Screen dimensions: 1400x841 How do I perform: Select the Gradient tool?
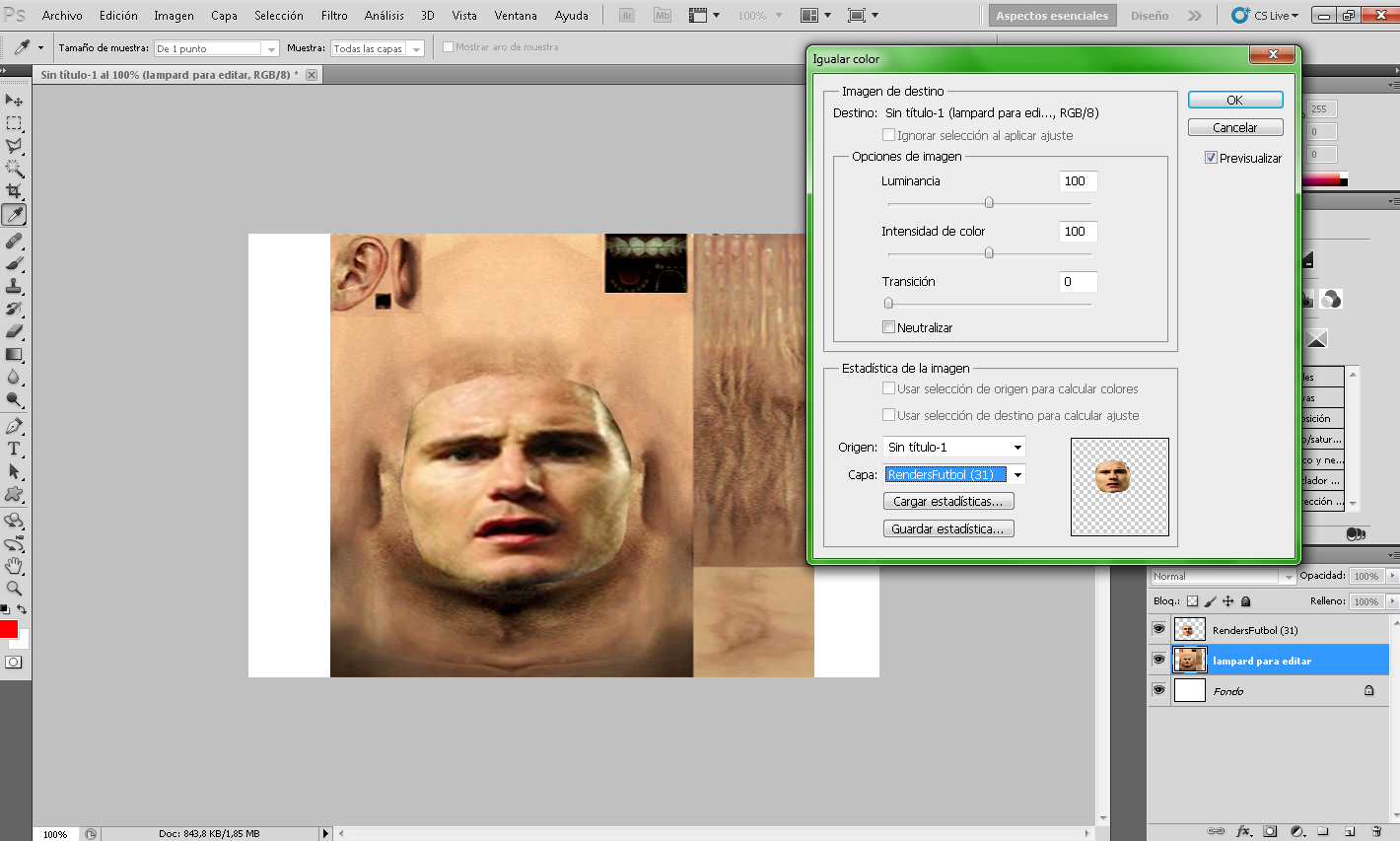tap(14, 354)
